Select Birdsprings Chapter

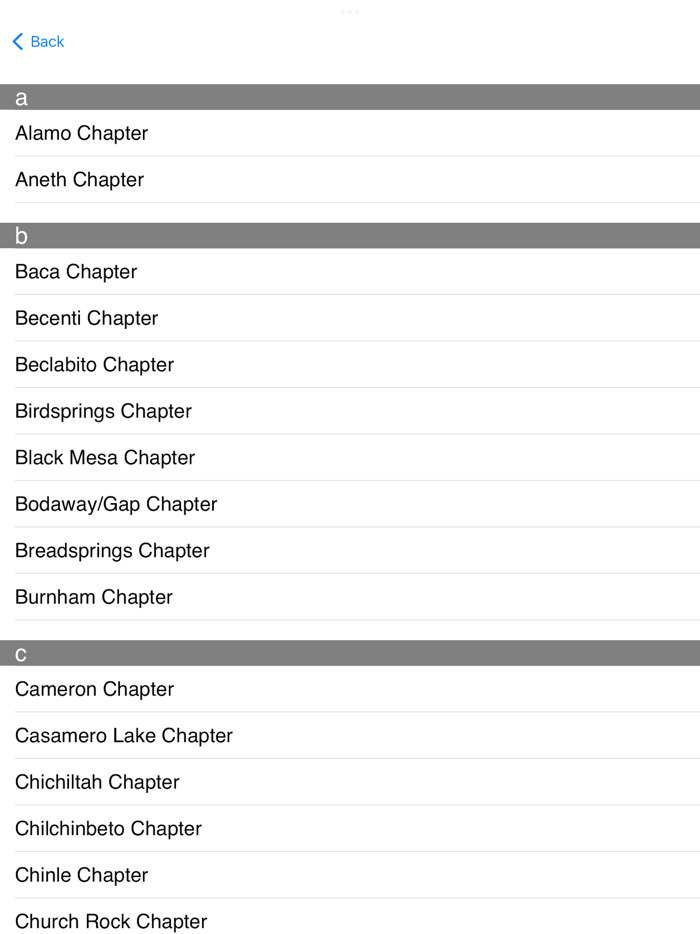click(102, 411)
